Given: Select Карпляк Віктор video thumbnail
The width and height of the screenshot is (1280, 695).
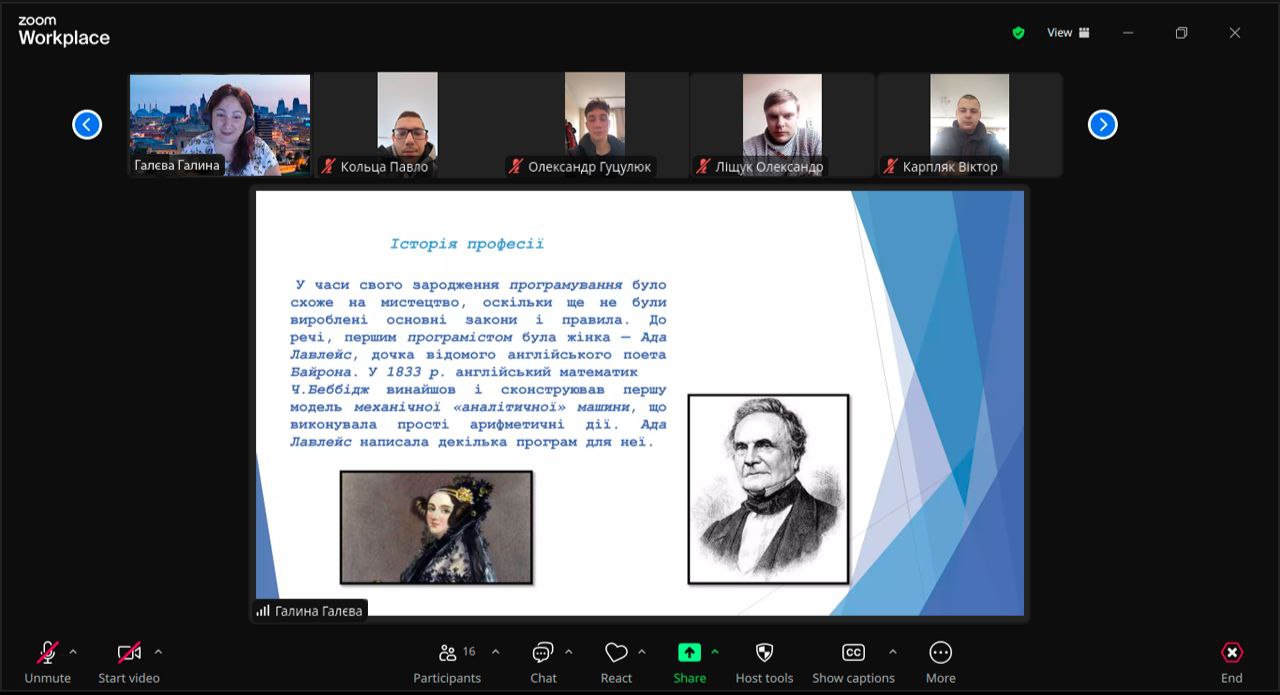Looking at the screenshot, I should point(969,125).
